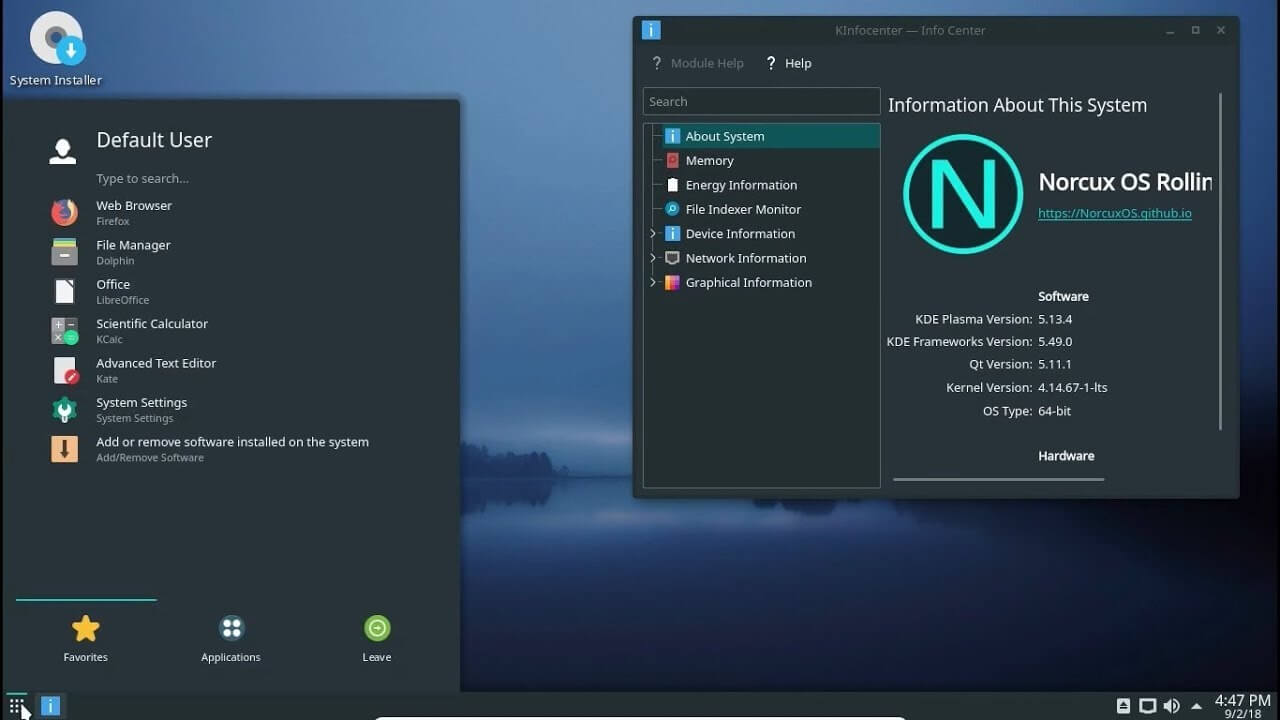
Task: Open the Help menu in Info Center
Action: (788, 63)
